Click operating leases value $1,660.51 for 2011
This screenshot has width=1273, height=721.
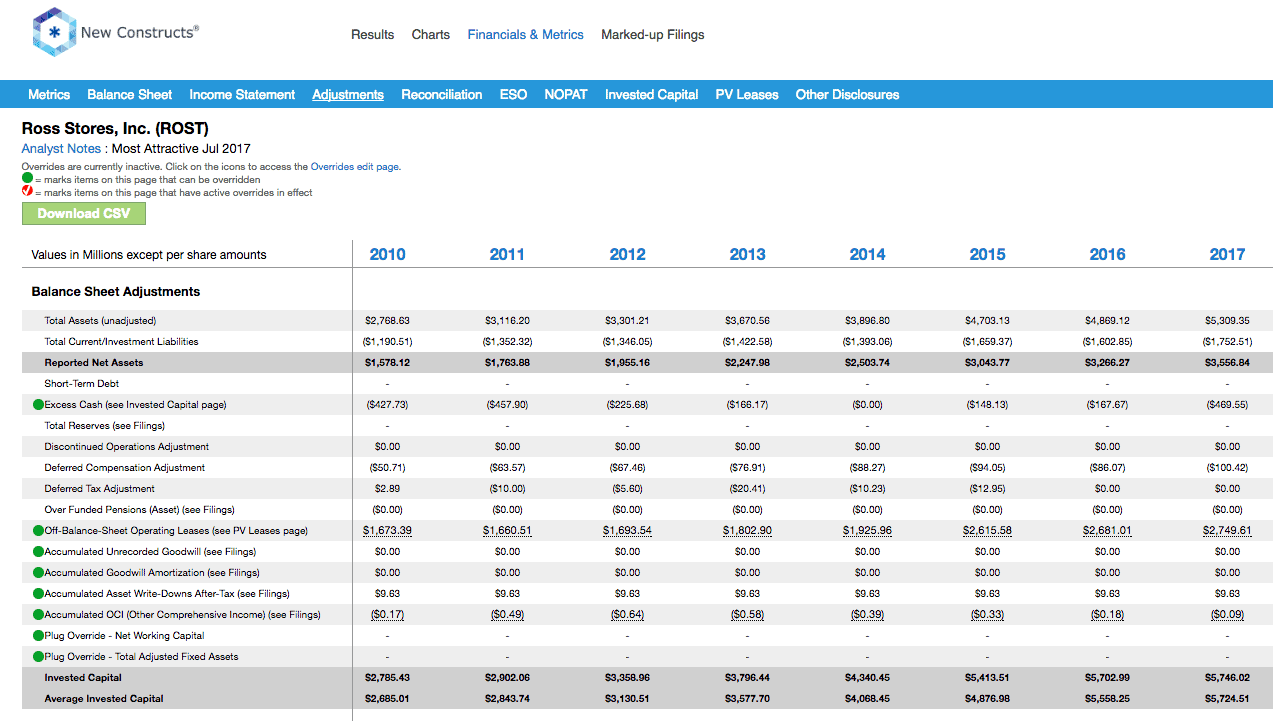point(507,531)
